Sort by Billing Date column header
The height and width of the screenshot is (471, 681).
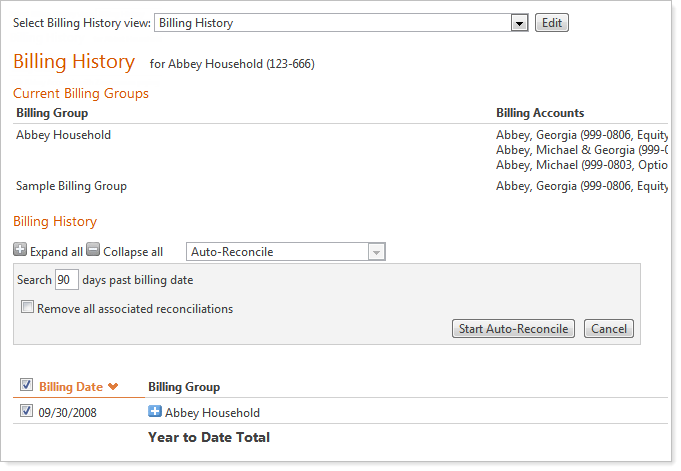71,387
